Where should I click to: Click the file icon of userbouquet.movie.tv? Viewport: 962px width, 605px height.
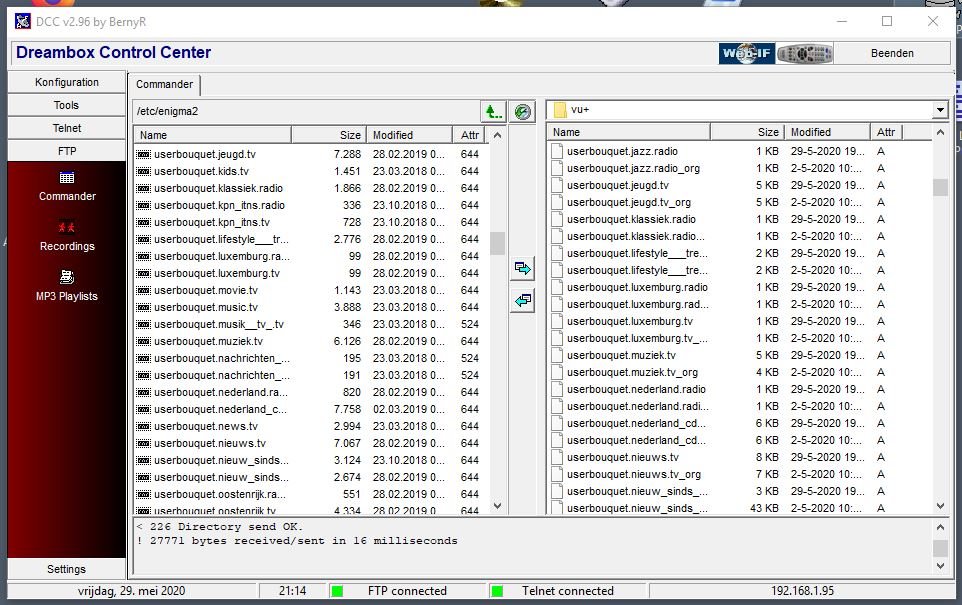tap(144, 290)
